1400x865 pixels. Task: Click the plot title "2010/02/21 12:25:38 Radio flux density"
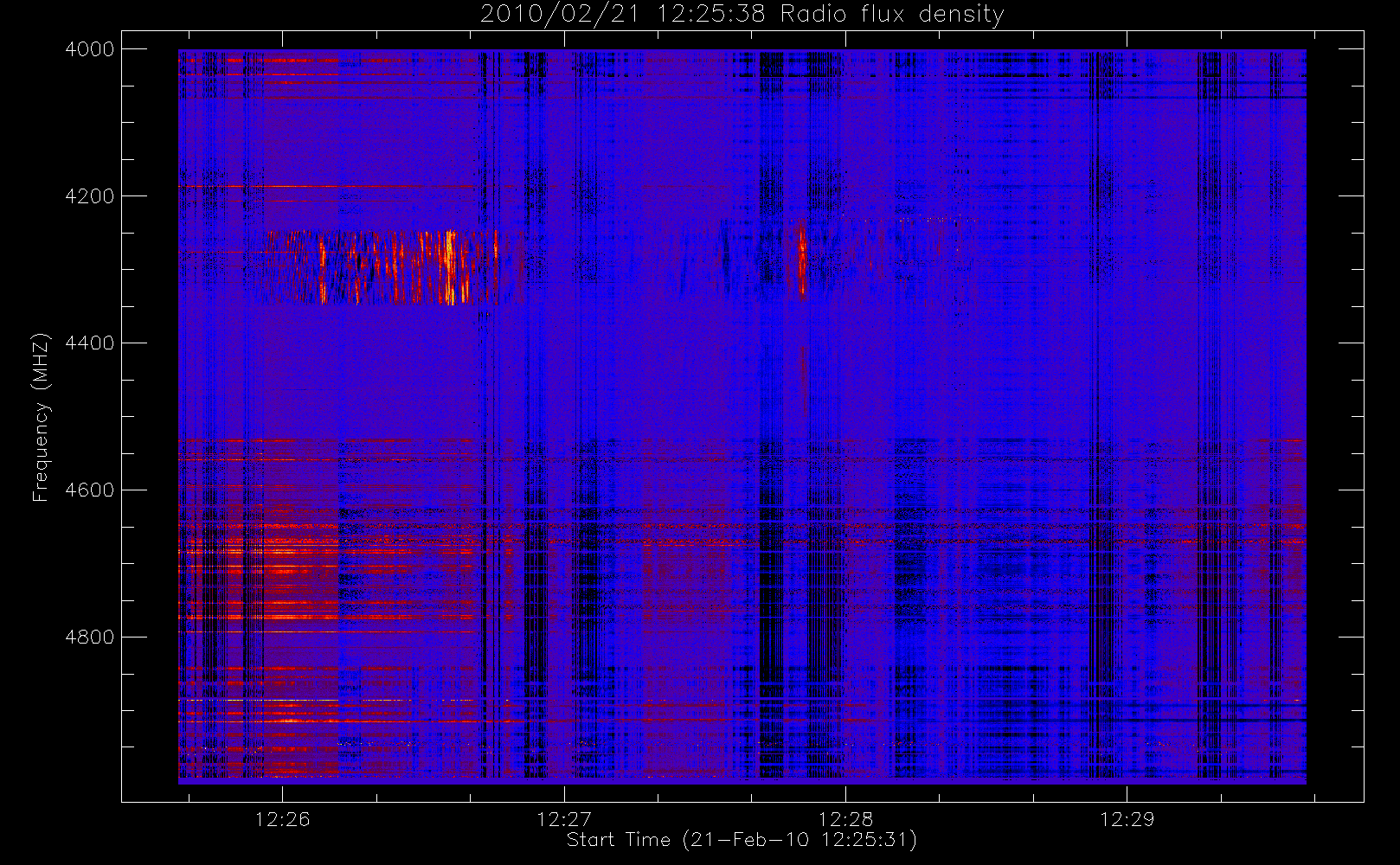(x=742, y=15)
